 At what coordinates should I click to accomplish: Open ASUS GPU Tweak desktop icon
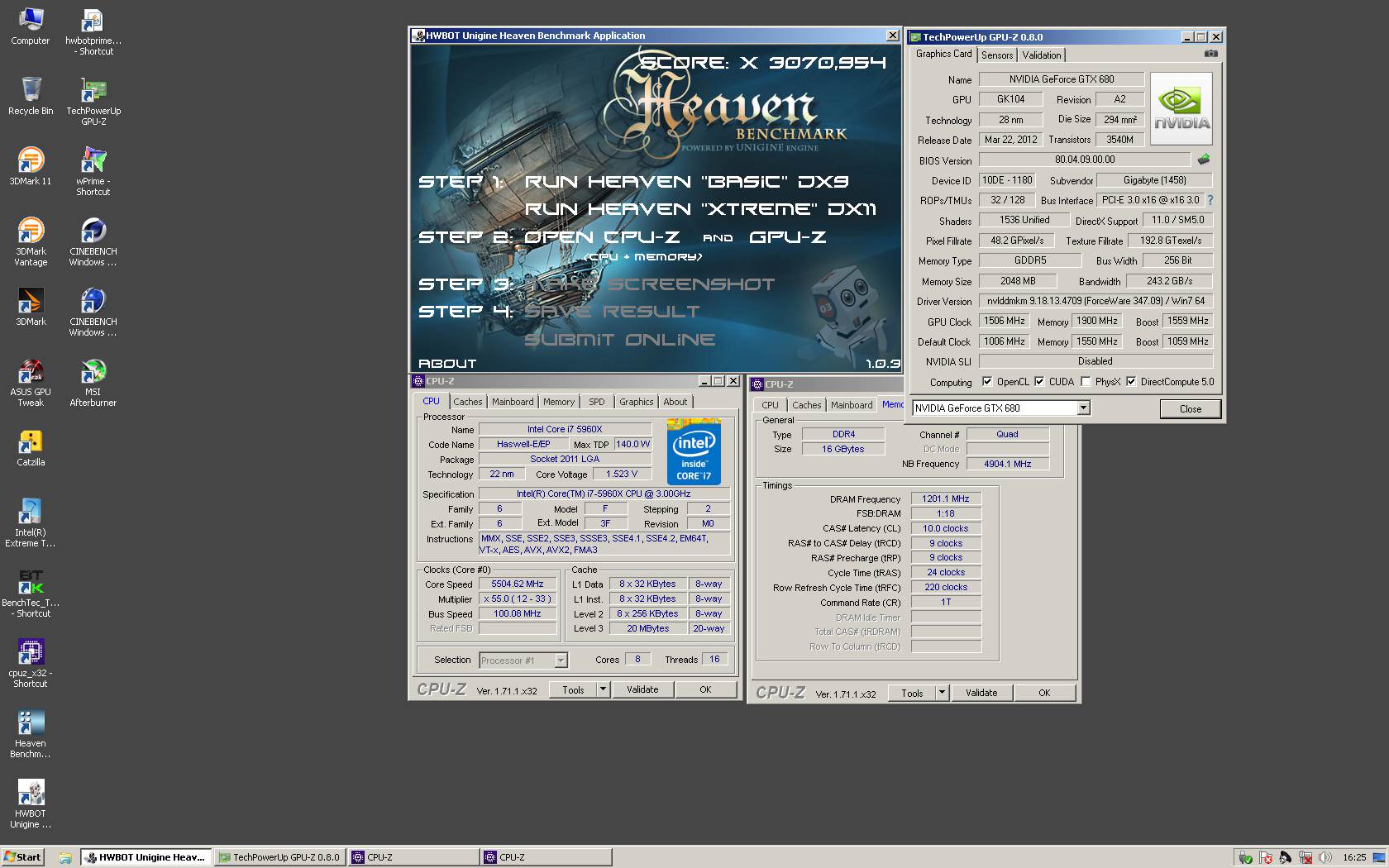click(x=31, y=384)
